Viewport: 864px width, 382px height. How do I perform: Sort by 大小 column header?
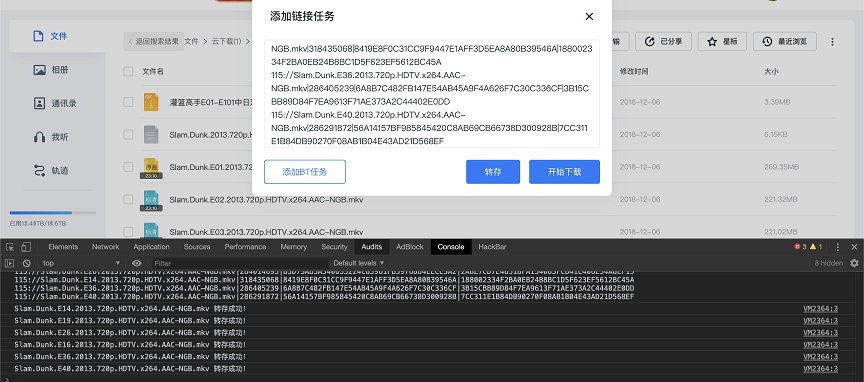click(x=771, y=72)
